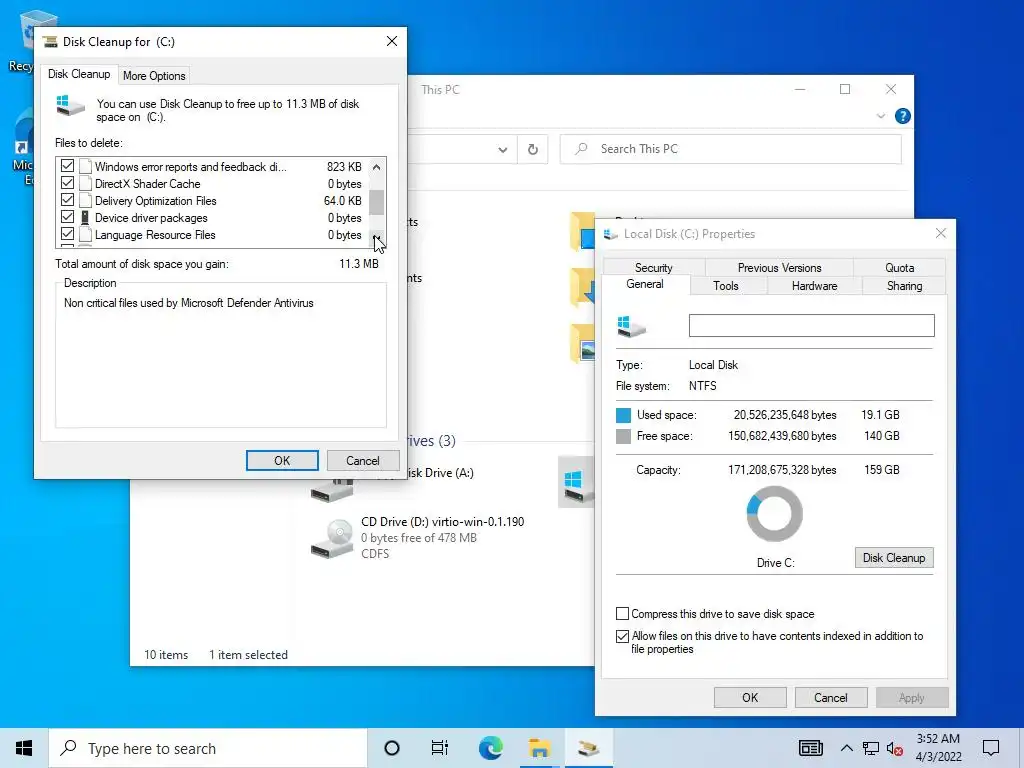Click OK in Disk Cleanup dialog
The image size is (1024, 768).
click(x=282, y=460)
